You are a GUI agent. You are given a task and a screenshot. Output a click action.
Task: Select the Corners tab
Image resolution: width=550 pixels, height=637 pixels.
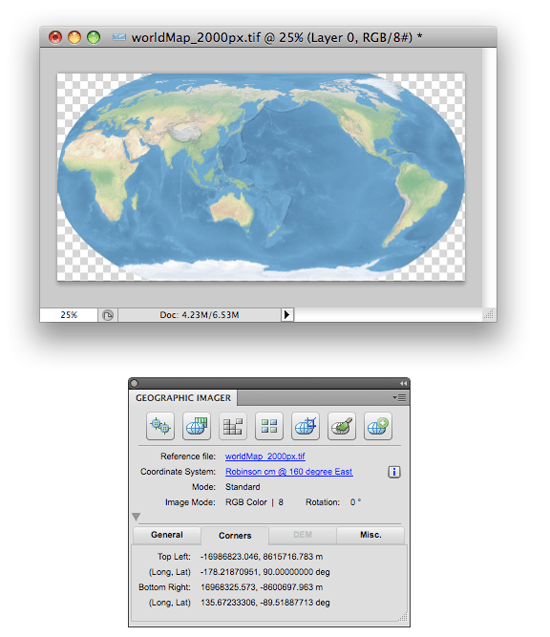(x=235, y=536)
